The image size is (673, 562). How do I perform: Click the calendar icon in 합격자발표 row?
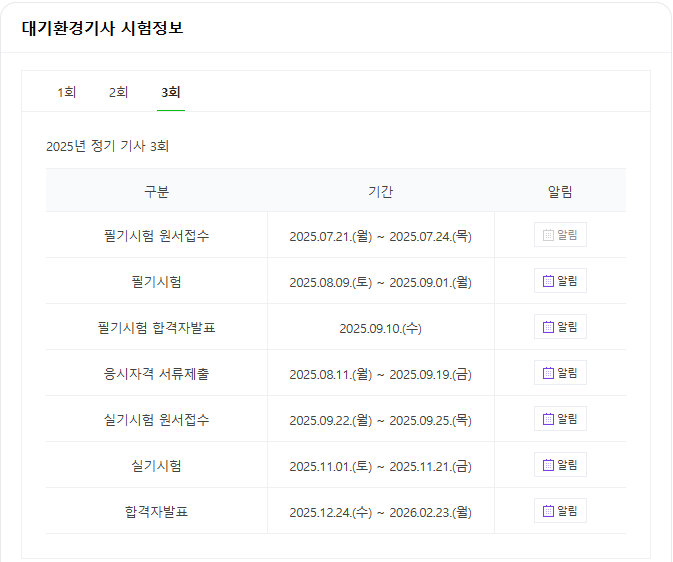click(x=548, y=511)
